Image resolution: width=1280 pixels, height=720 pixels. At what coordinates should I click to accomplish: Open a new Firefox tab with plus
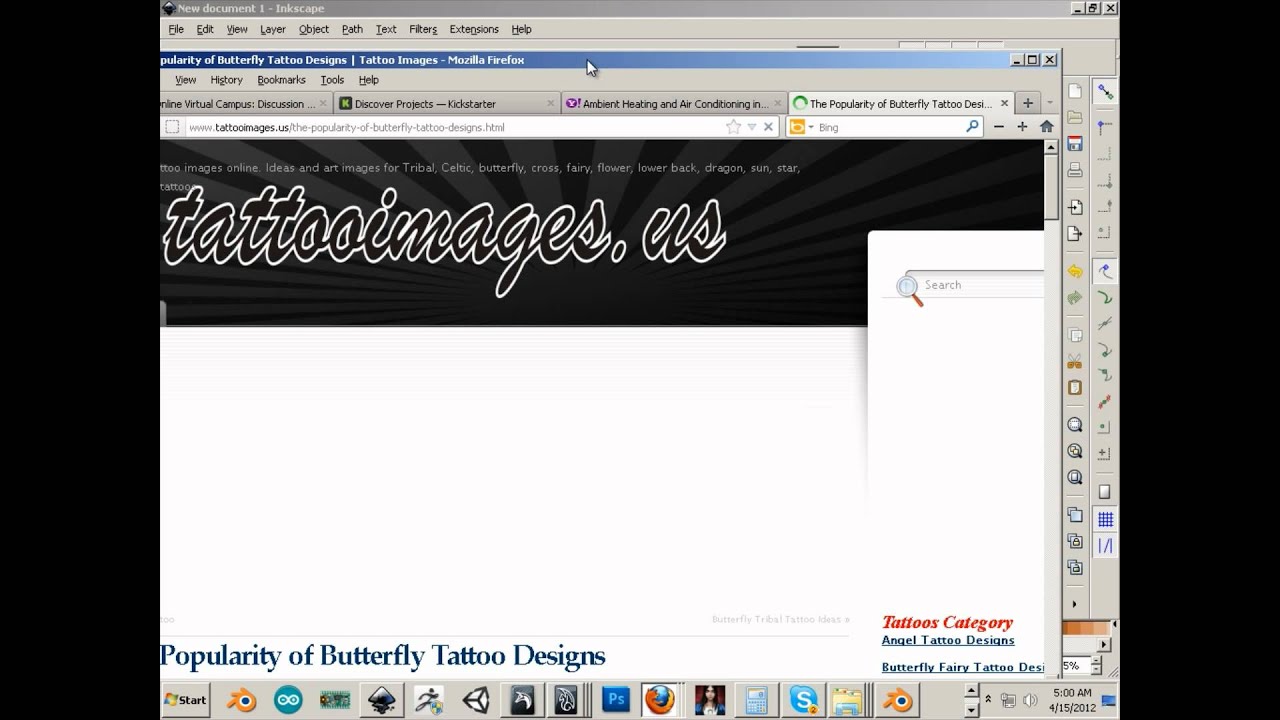pos(1027,103)
